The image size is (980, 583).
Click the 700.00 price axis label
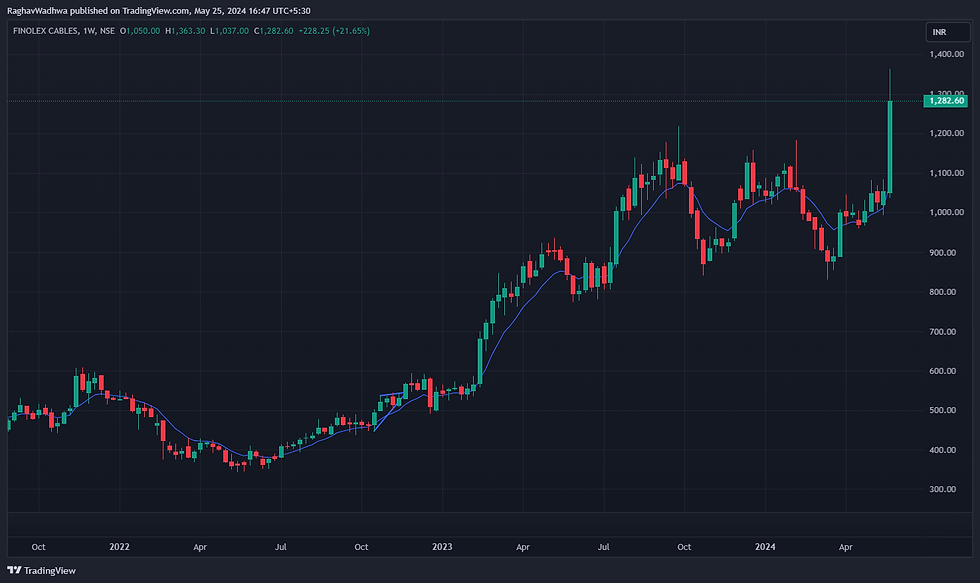click(942, 332)
